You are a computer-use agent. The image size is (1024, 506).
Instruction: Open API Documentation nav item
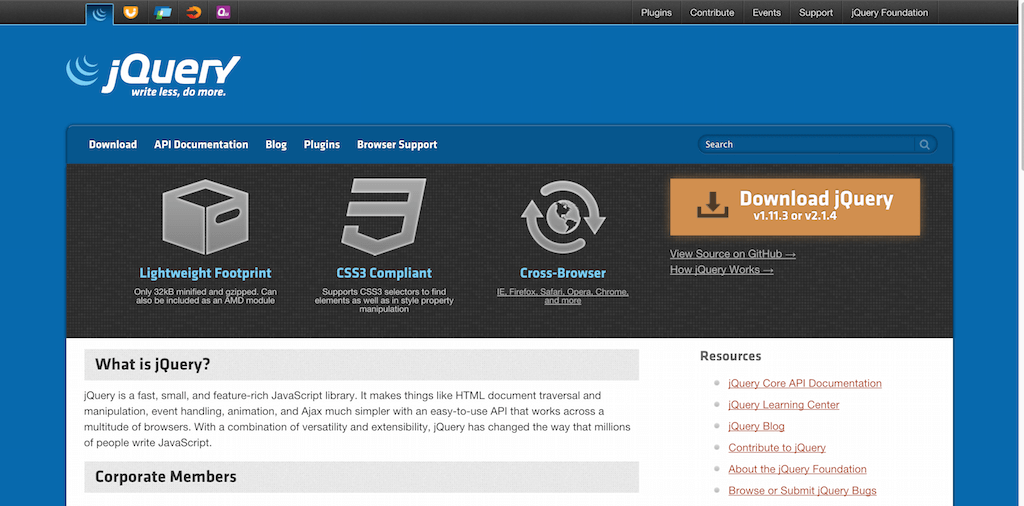201,145
